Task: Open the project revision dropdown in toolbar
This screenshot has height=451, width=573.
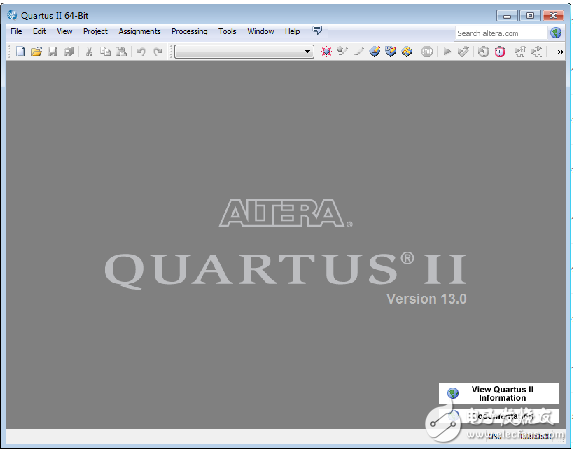Action: (x=244, y=52)
